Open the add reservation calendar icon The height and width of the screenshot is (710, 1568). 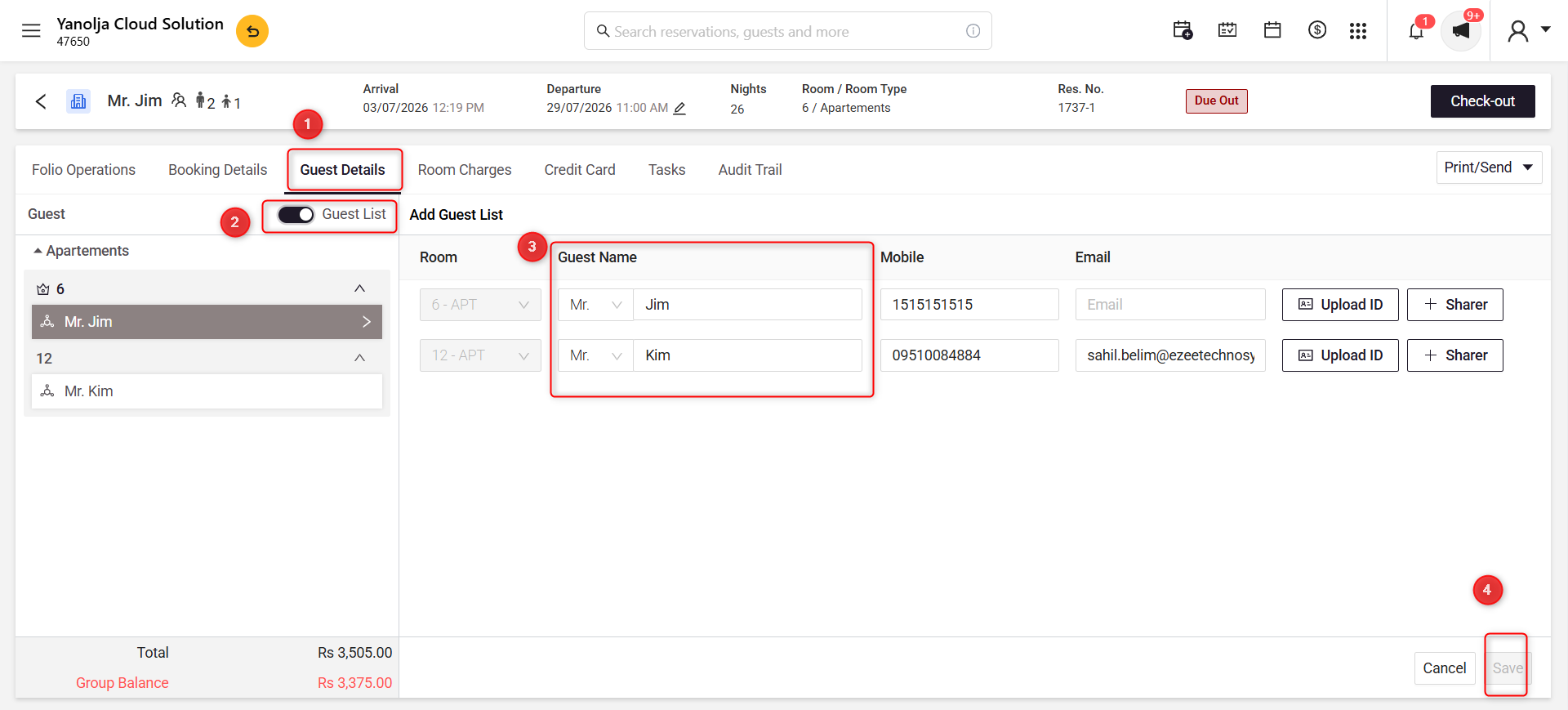click(1183, 31)
